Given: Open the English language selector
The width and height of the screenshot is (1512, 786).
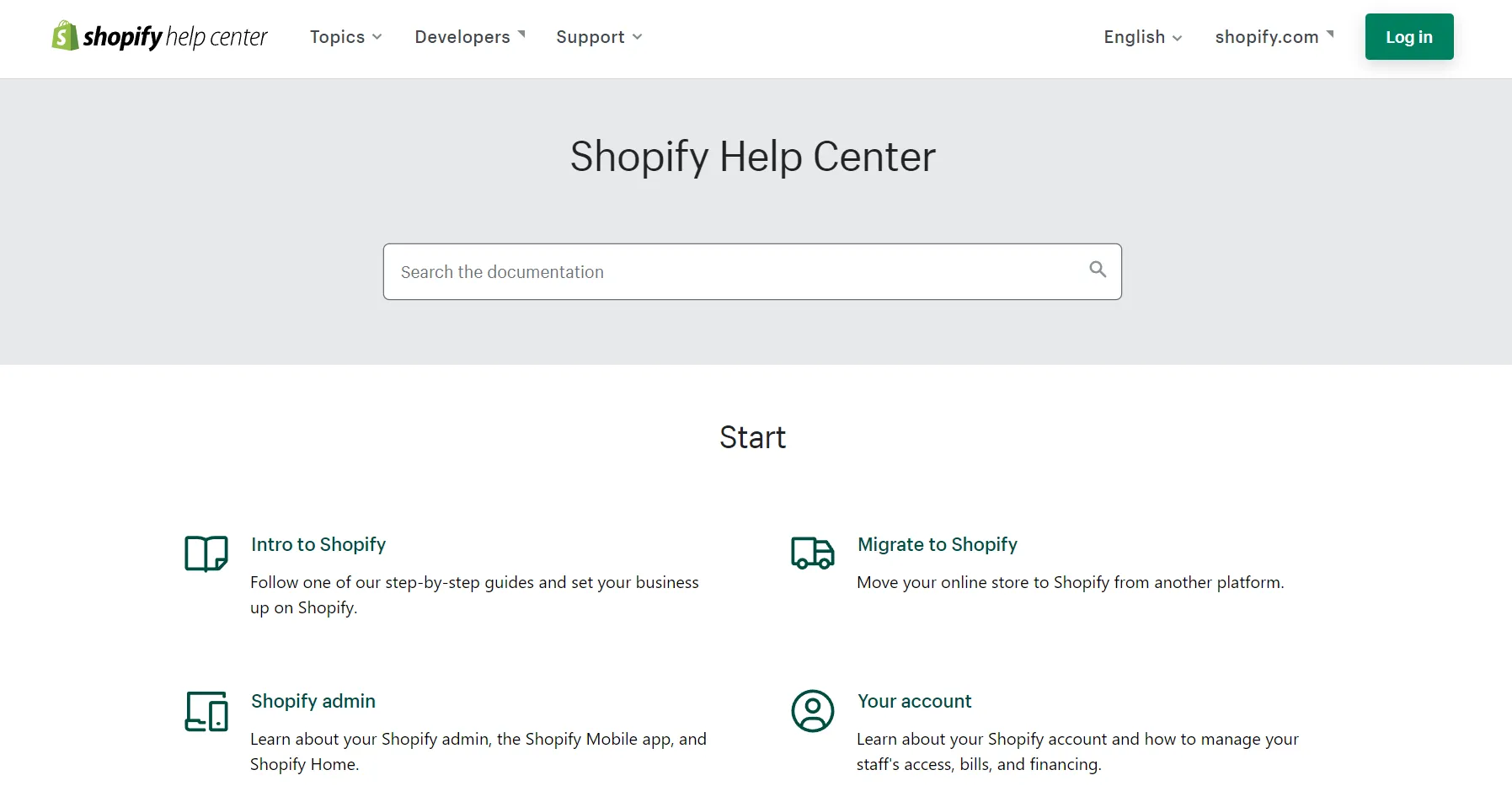Looking at the screenshot, I should coord(1143,37).
